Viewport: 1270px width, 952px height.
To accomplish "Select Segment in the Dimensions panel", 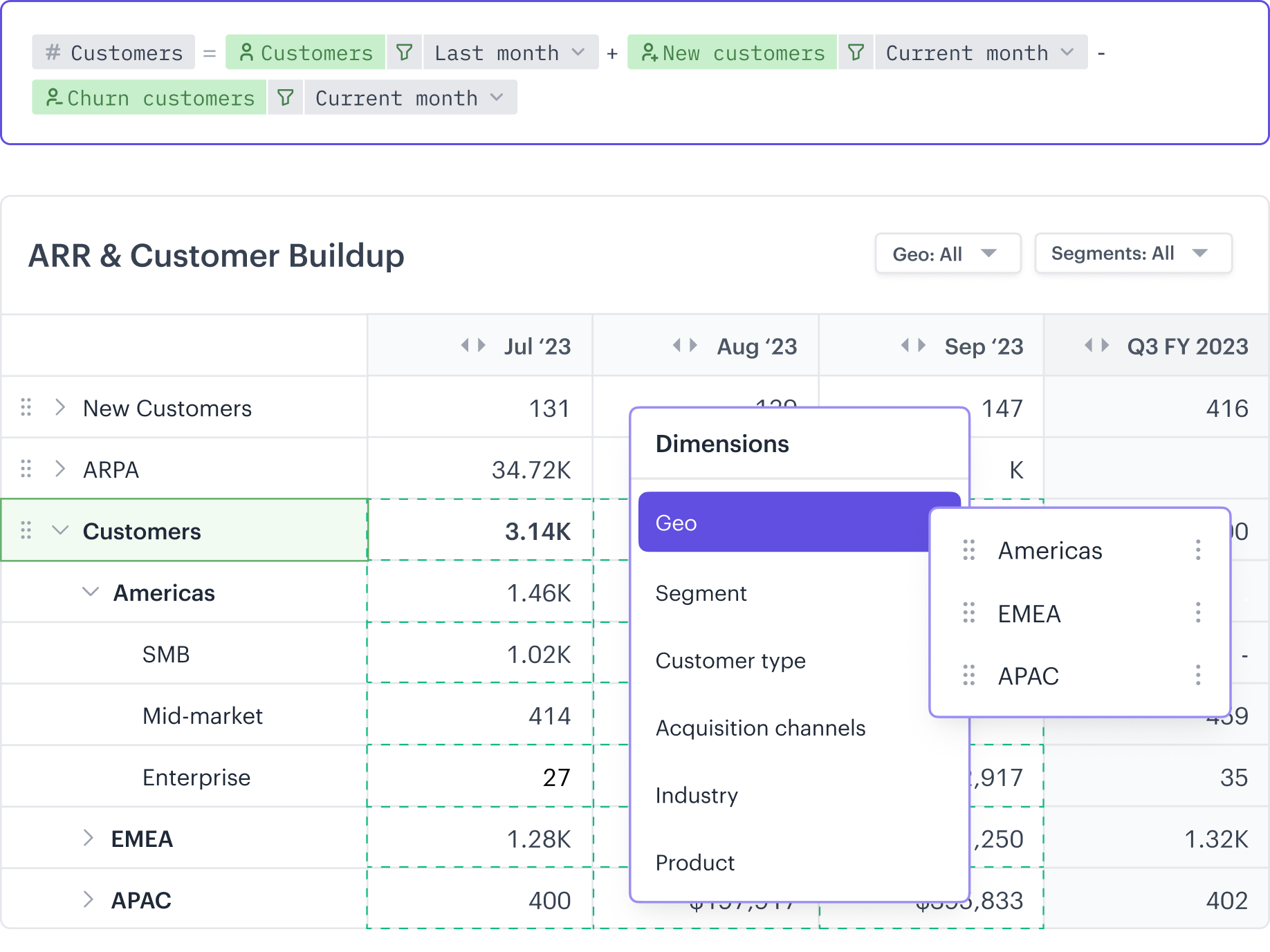I will [701, 593].
